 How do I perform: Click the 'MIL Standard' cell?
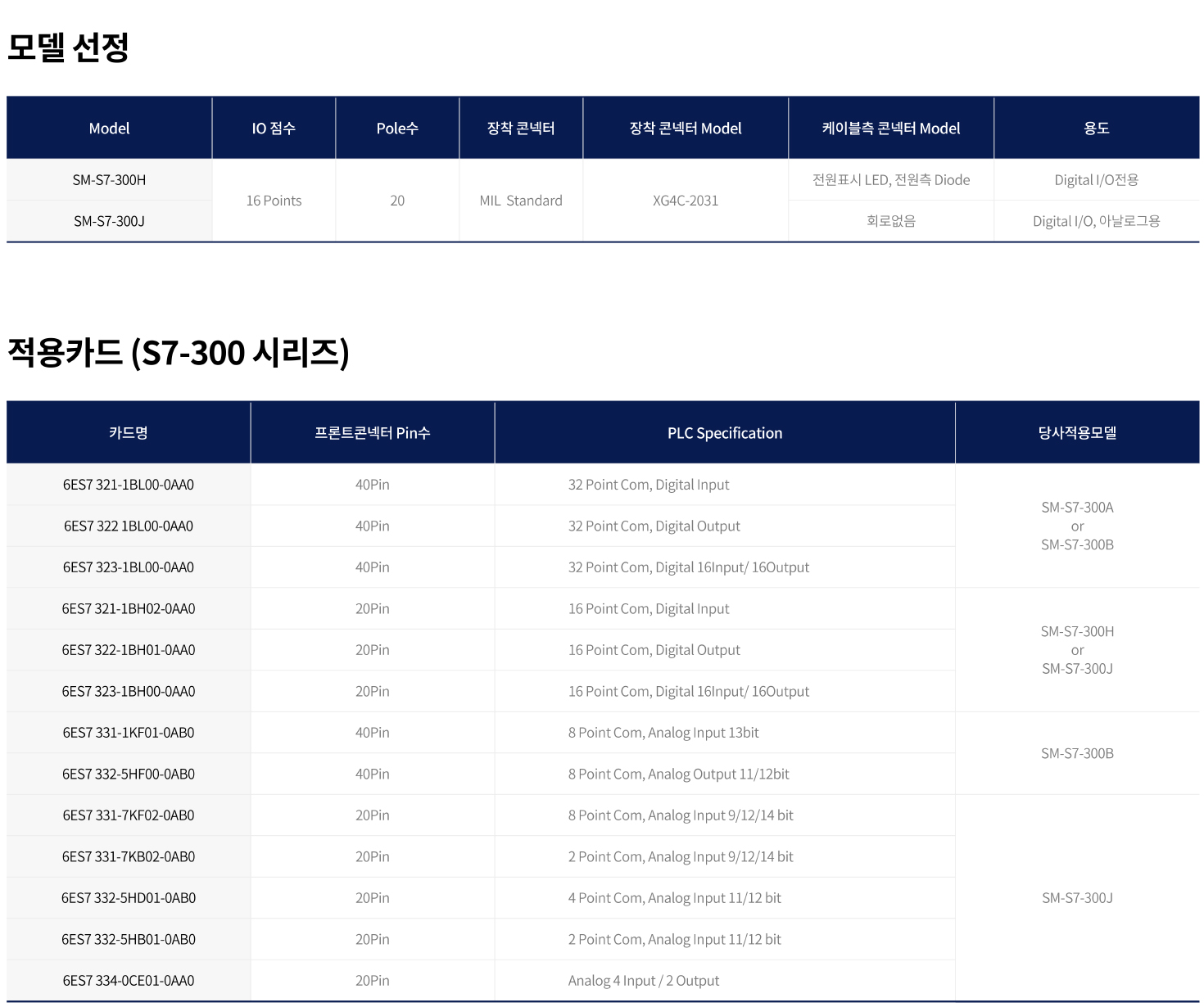tap(521, 201)
